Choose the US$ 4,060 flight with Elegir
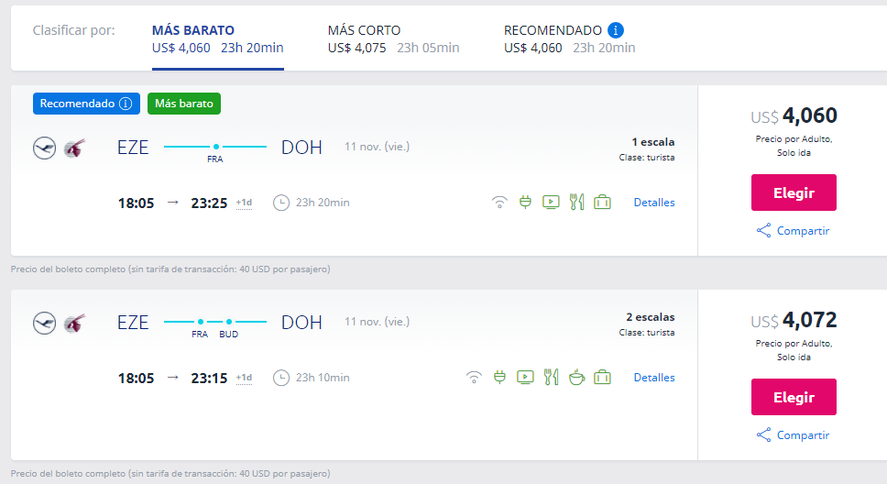Viewport: 887px width, 484px height. coord(793,192)
